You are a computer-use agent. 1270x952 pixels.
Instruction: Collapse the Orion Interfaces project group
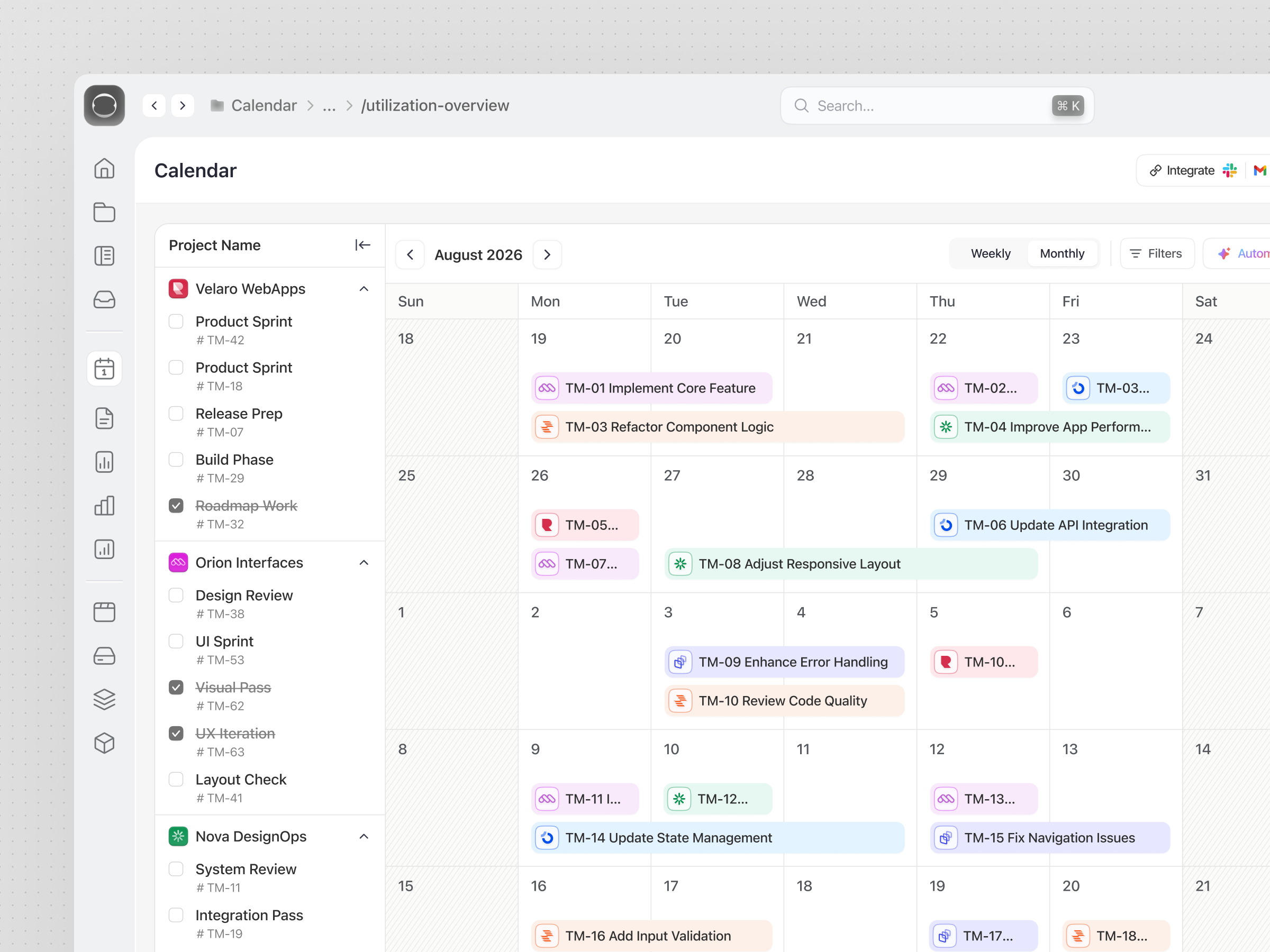(364, 562)
